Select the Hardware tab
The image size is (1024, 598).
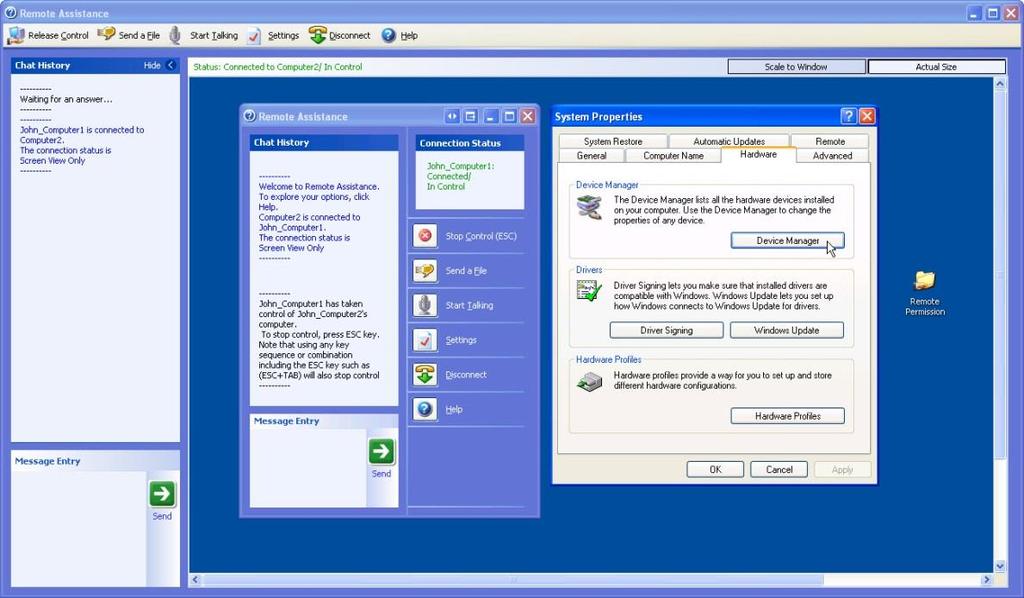(x=758, y=155)
